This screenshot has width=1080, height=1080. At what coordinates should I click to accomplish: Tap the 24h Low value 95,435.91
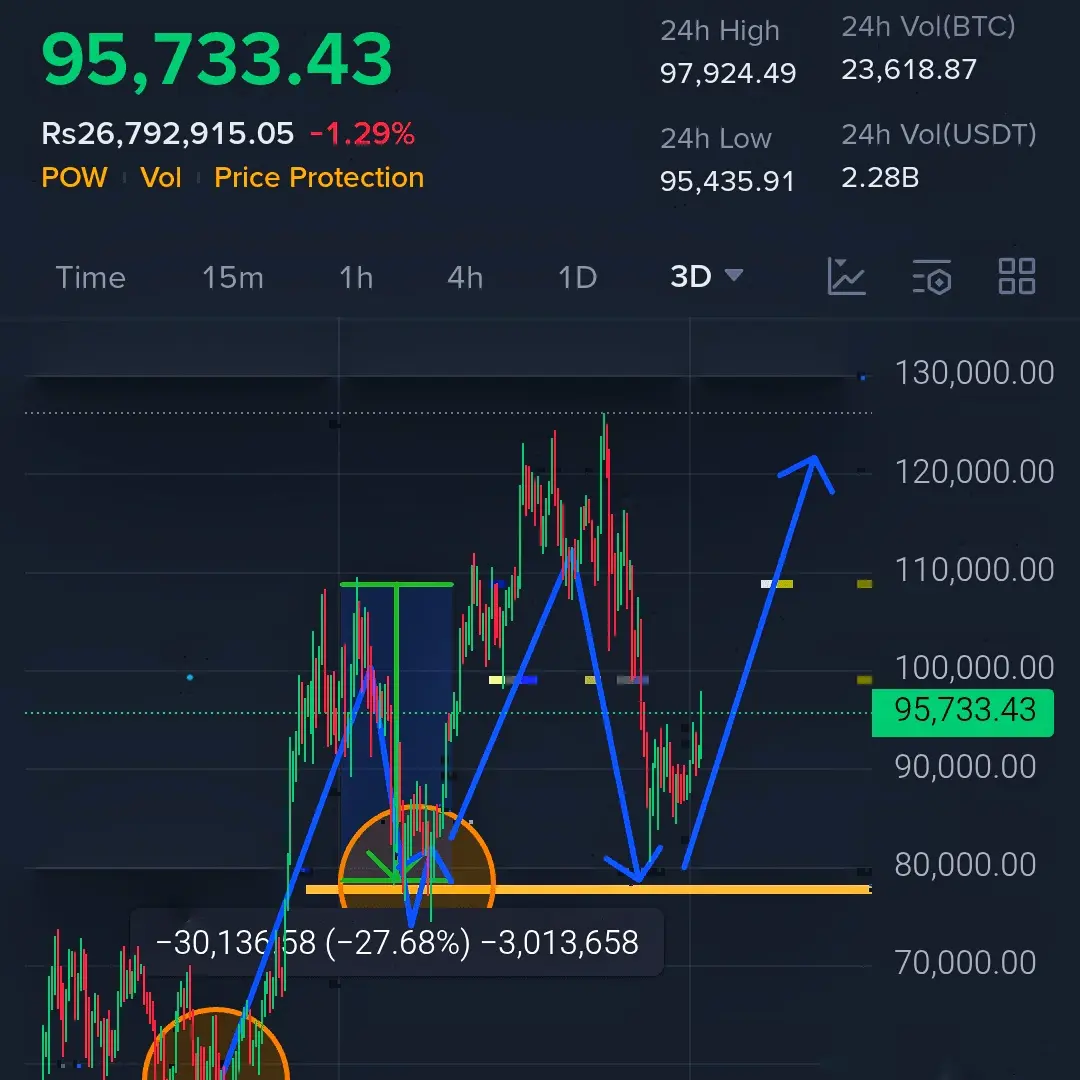(727, 181)
